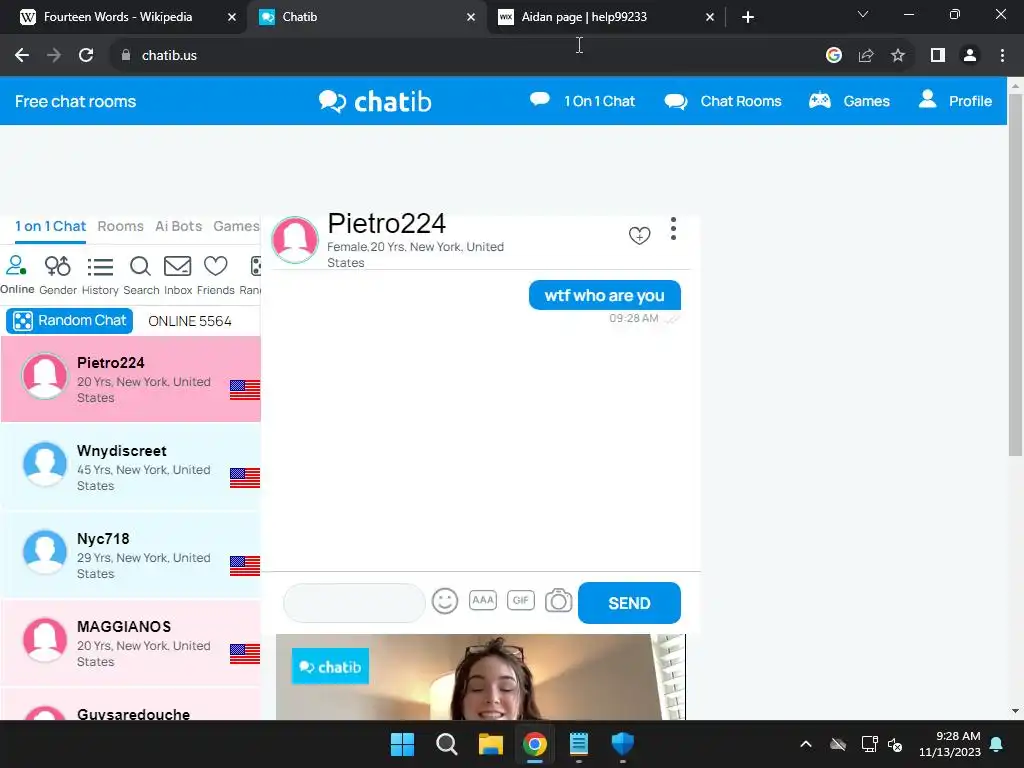Show hidden system tray icons

pyautogui.click(x=806, y=744)
